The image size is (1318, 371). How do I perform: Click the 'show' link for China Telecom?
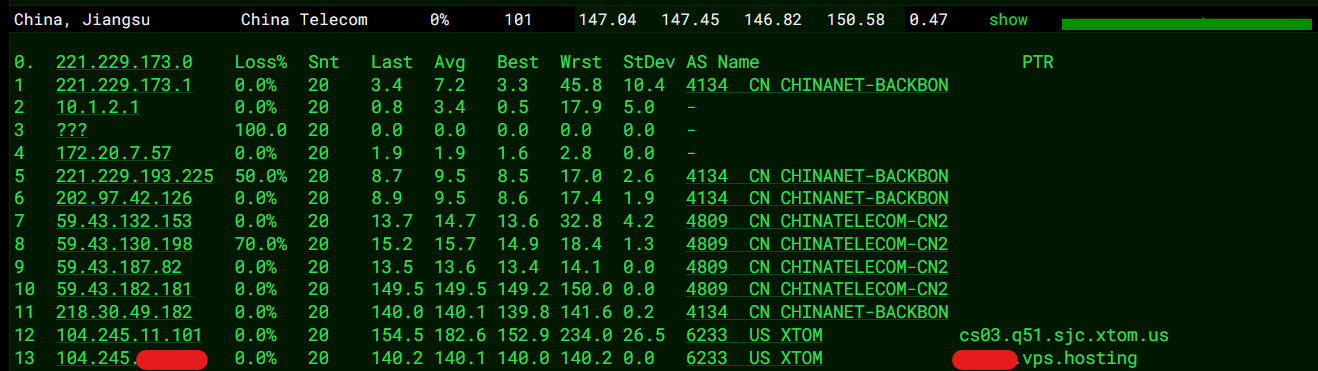1008,20
